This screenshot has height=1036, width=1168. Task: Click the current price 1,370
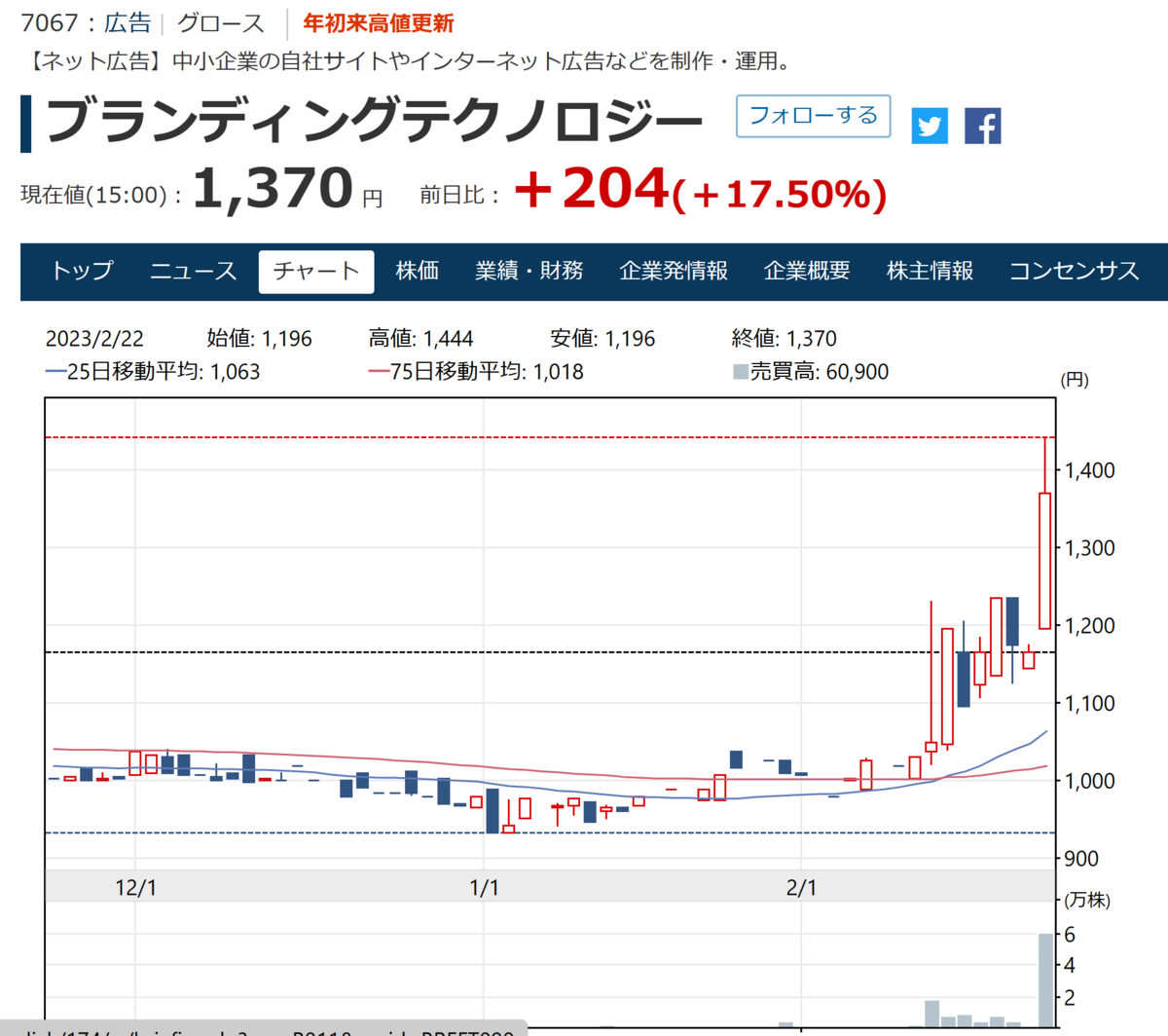coord(273,188)
